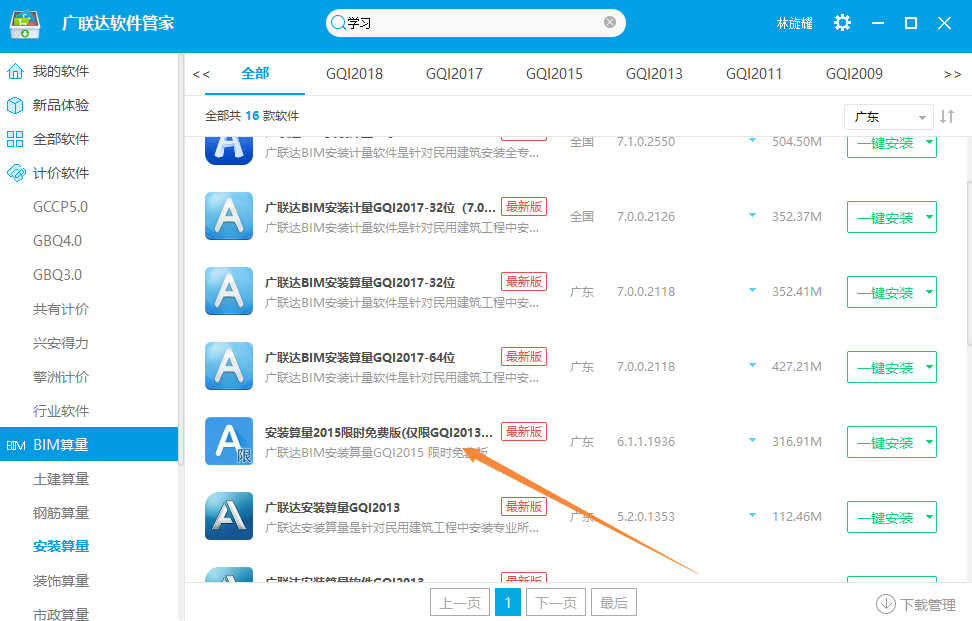Switch to the GQI2018 tab
Viewport: 972px width, 621px height.
coord(355,74)
